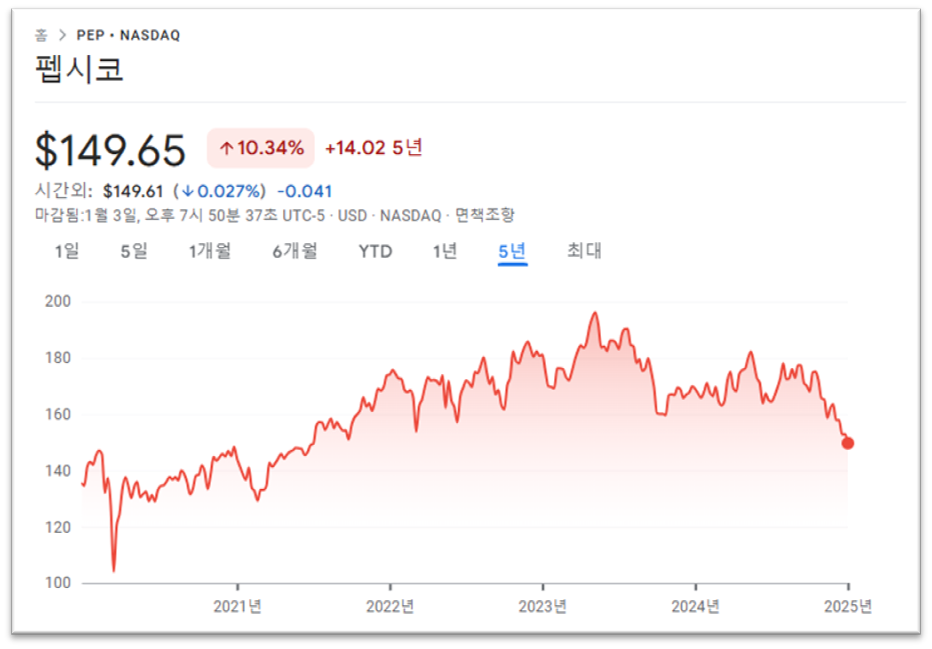This screenshot has height=649, width=932.
Task: Click the 100 y-axis label
Action: click(58, 583)
